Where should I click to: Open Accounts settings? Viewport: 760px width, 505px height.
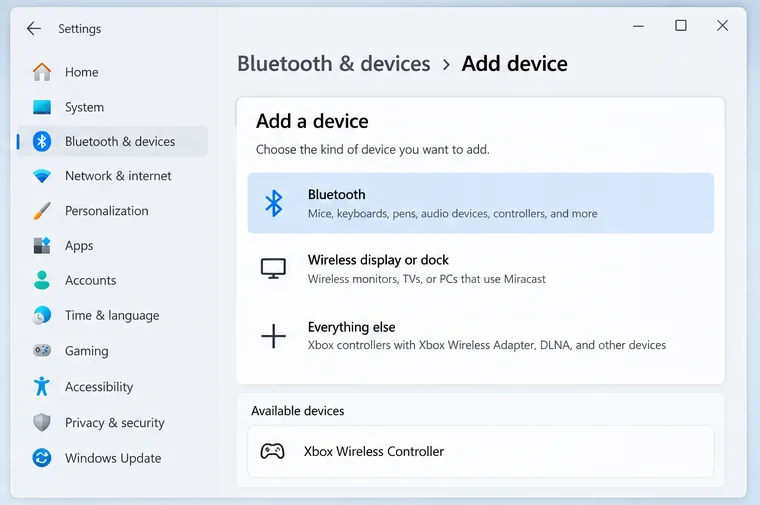[x=113, y=280]
